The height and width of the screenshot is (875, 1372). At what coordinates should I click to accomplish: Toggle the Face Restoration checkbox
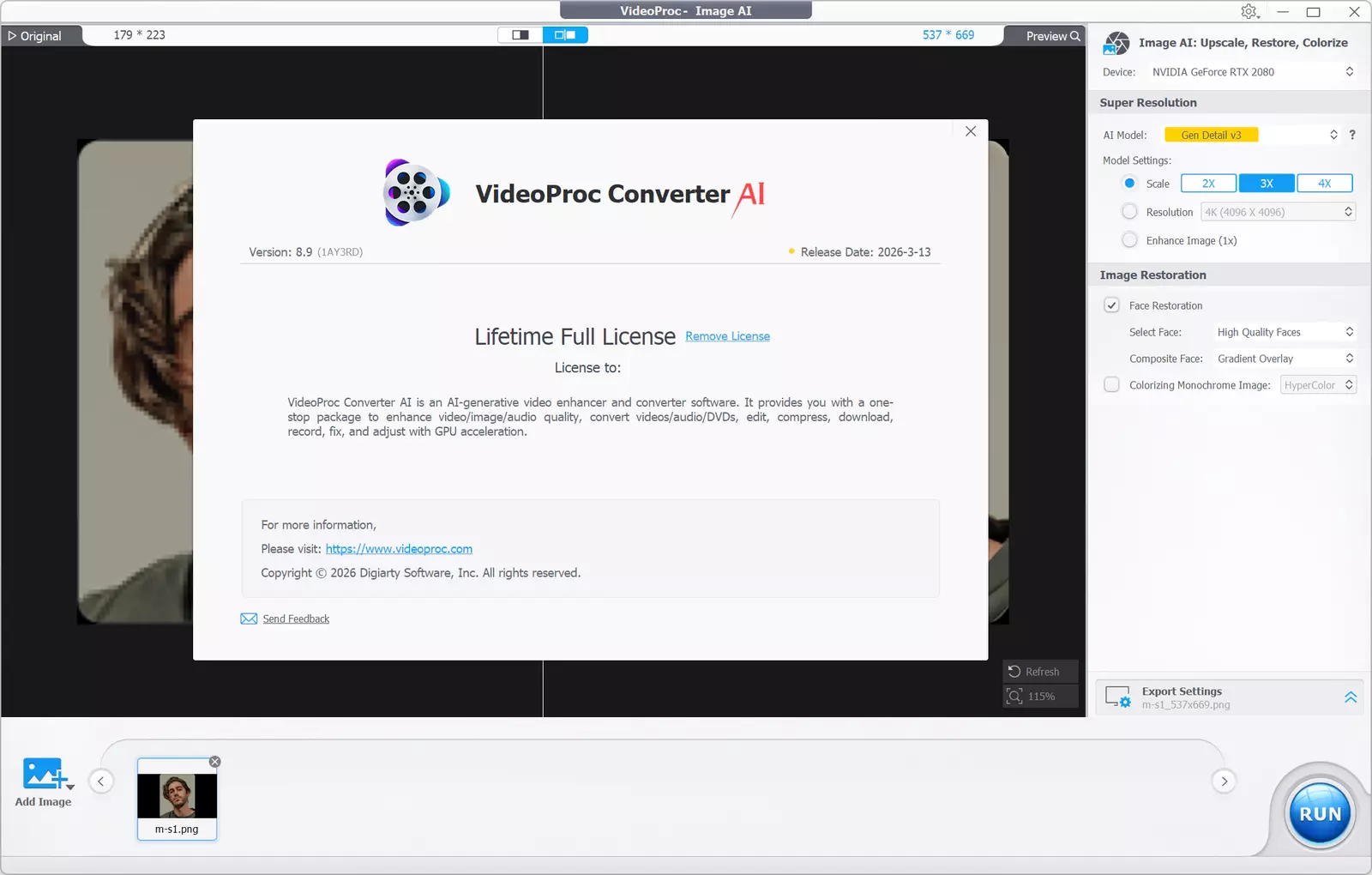coord(1111,305)
